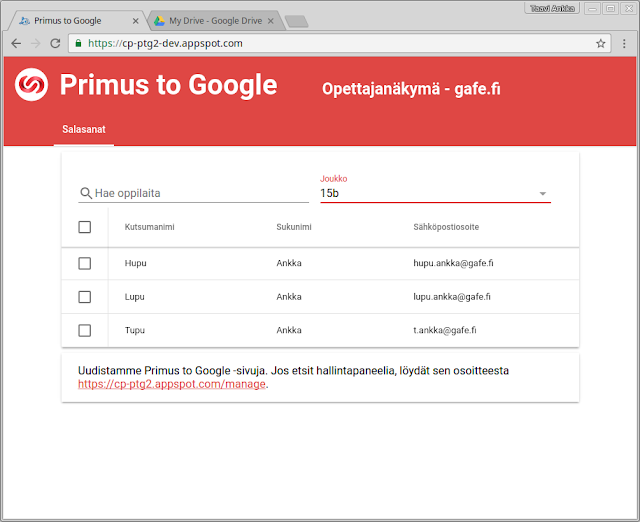Check the box for Hupu Ankka

click(x=85, y=263)
